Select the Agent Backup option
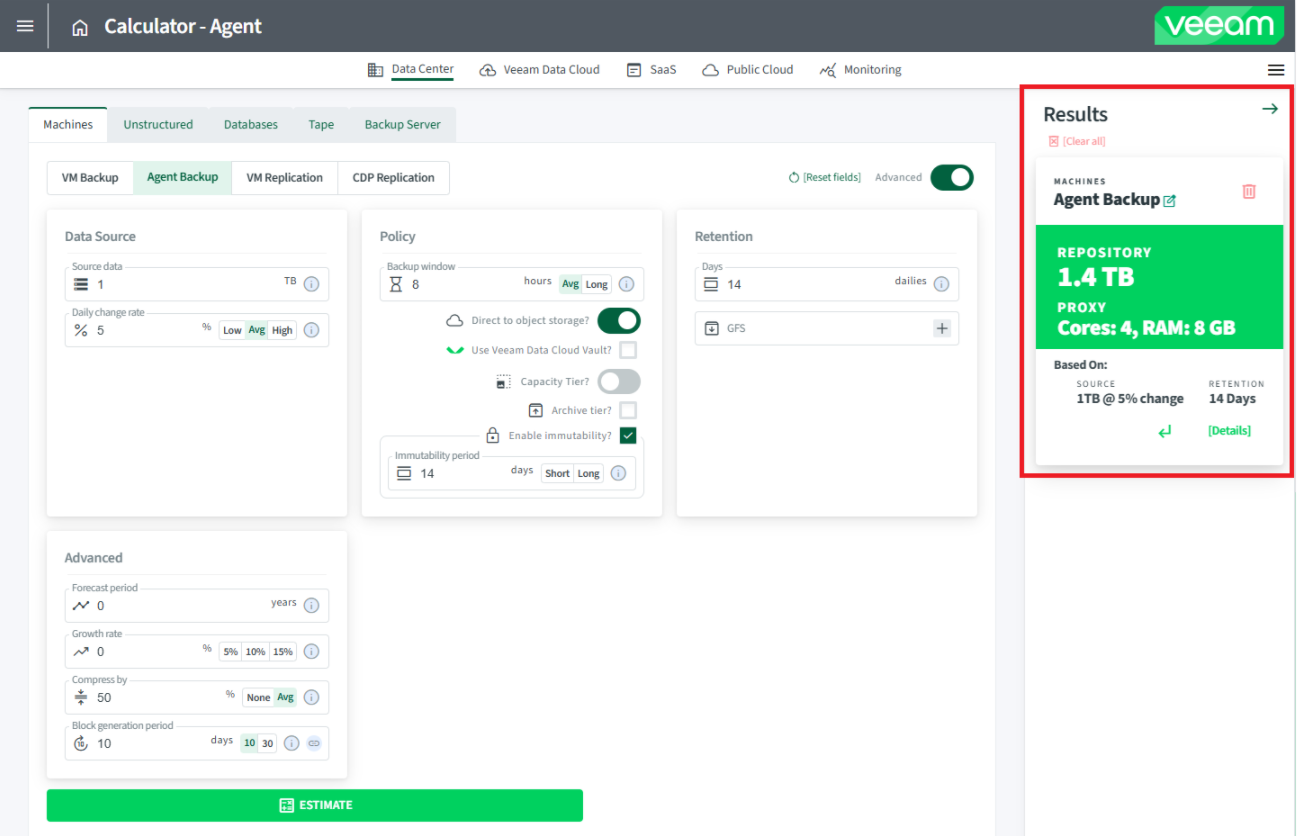The image size is (1297, 836). (182, 178)
